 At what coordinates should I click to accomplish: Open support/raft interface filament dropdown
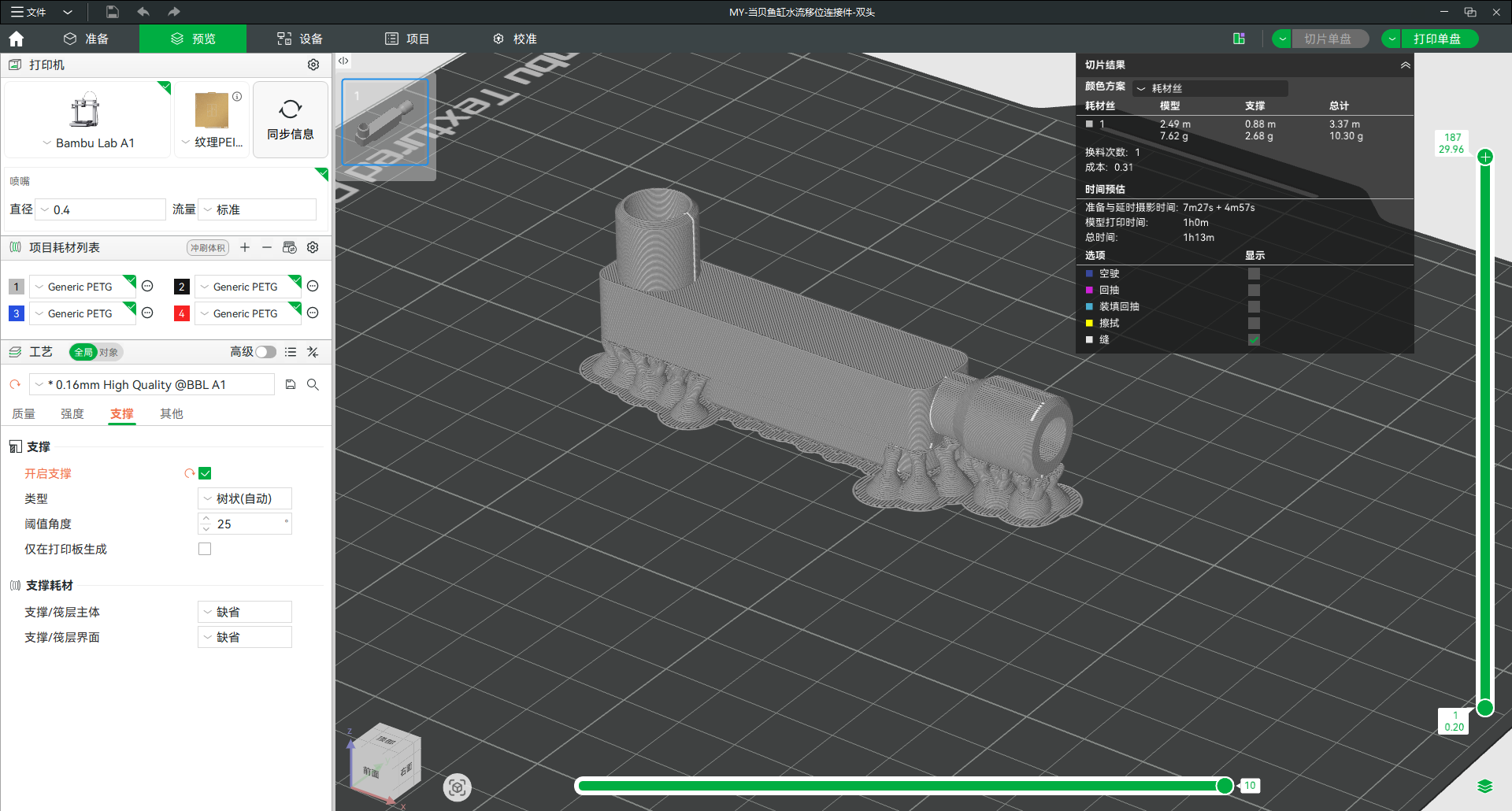coord(245,637)
